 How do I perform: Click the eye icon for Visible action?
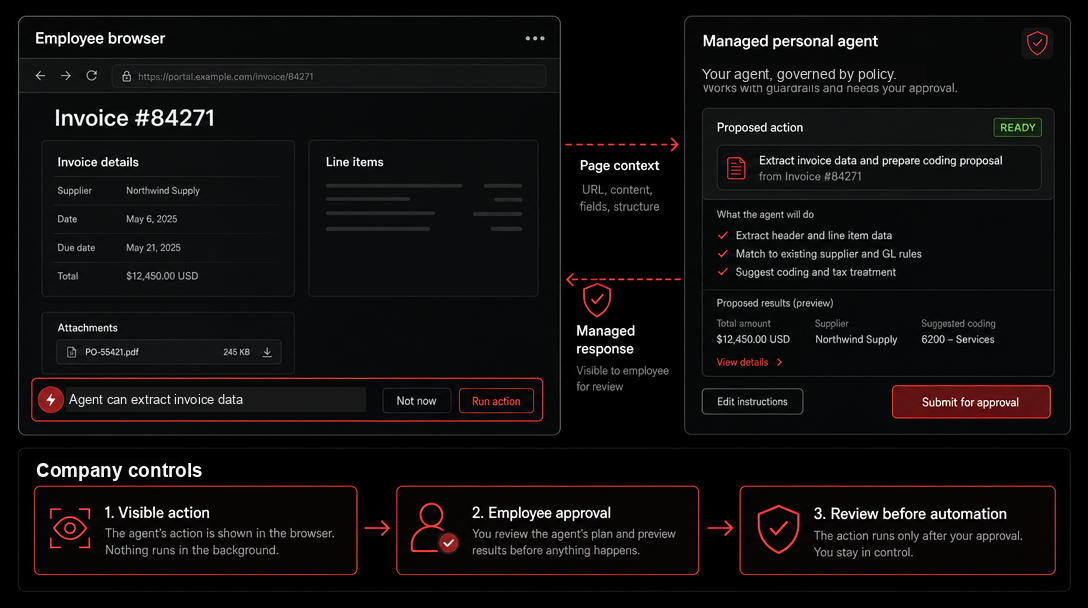pyautogui.click(x=70, y=528)
